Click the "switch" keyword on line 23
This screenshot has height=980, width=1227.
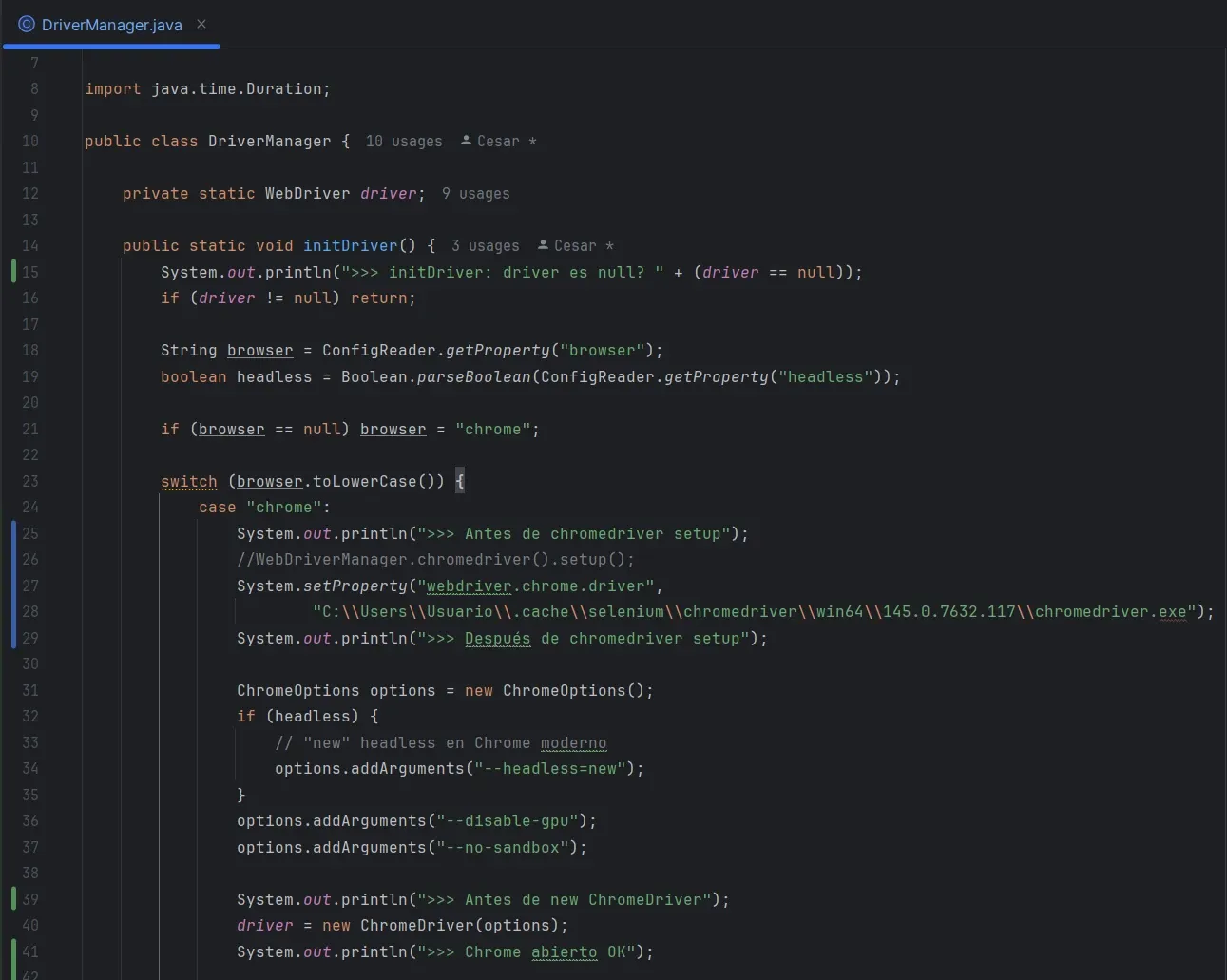point(188,481)
